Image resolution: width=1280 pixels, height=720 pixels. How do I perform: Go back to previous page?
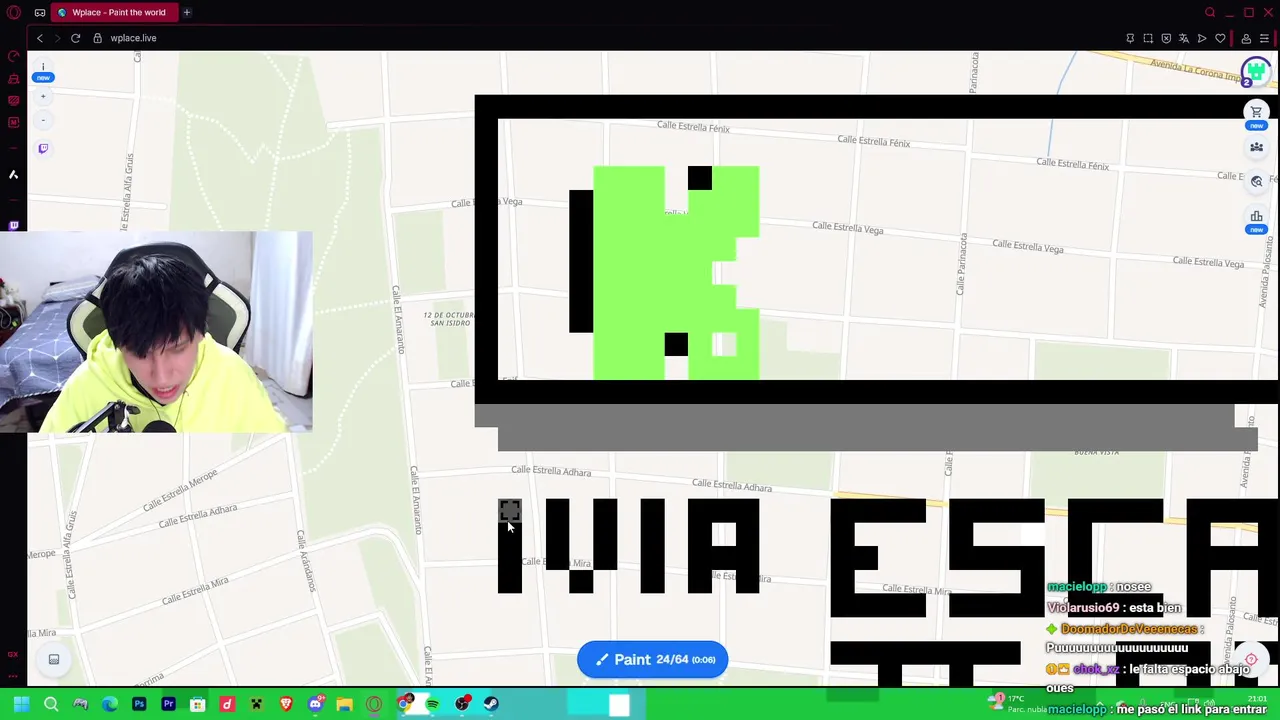coord(40,38)
